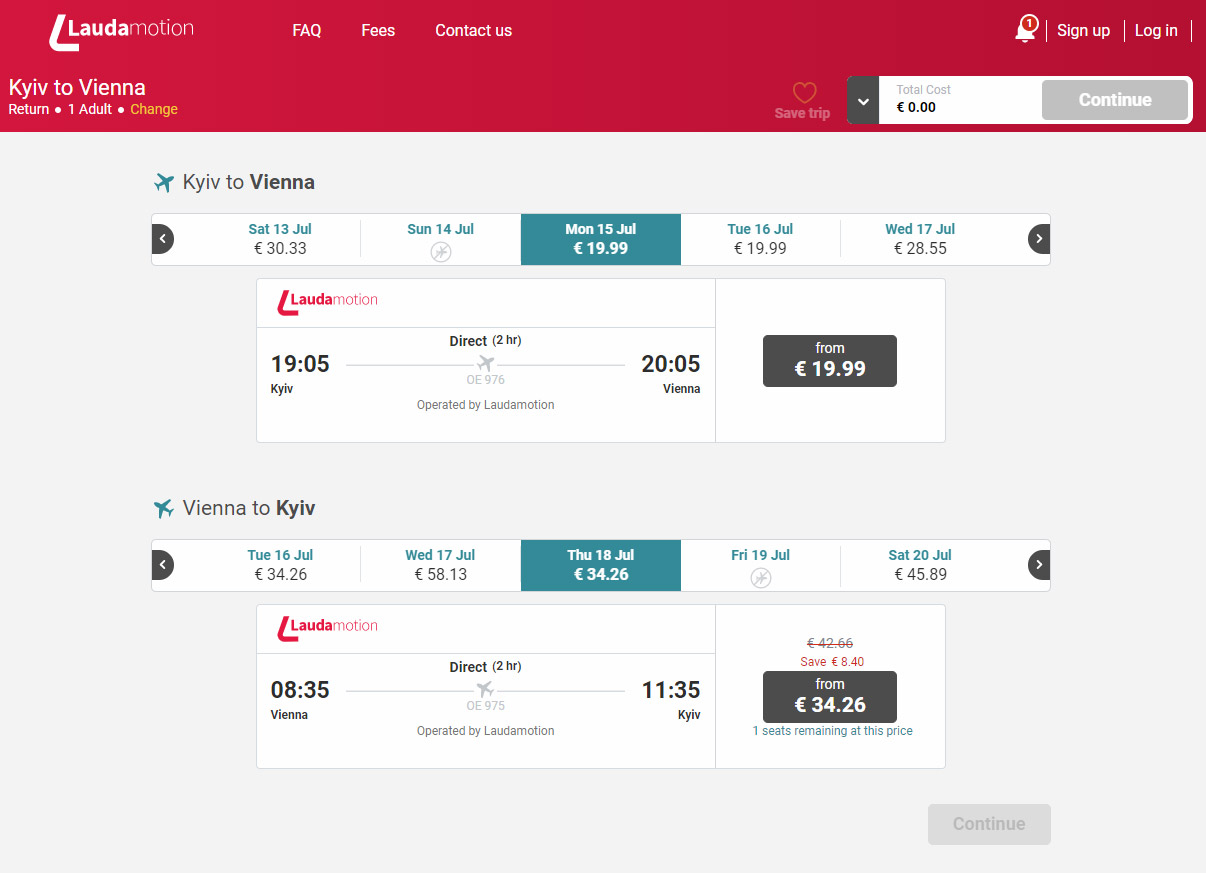The width and height of the screenshot is (1206, 873).
Task: Open the Contact us page
Action: [x=473, y=31]
